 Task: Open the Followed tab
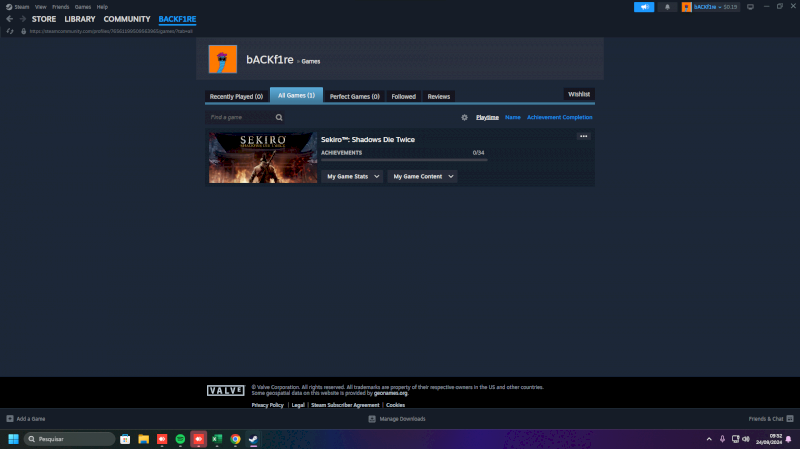404,96
